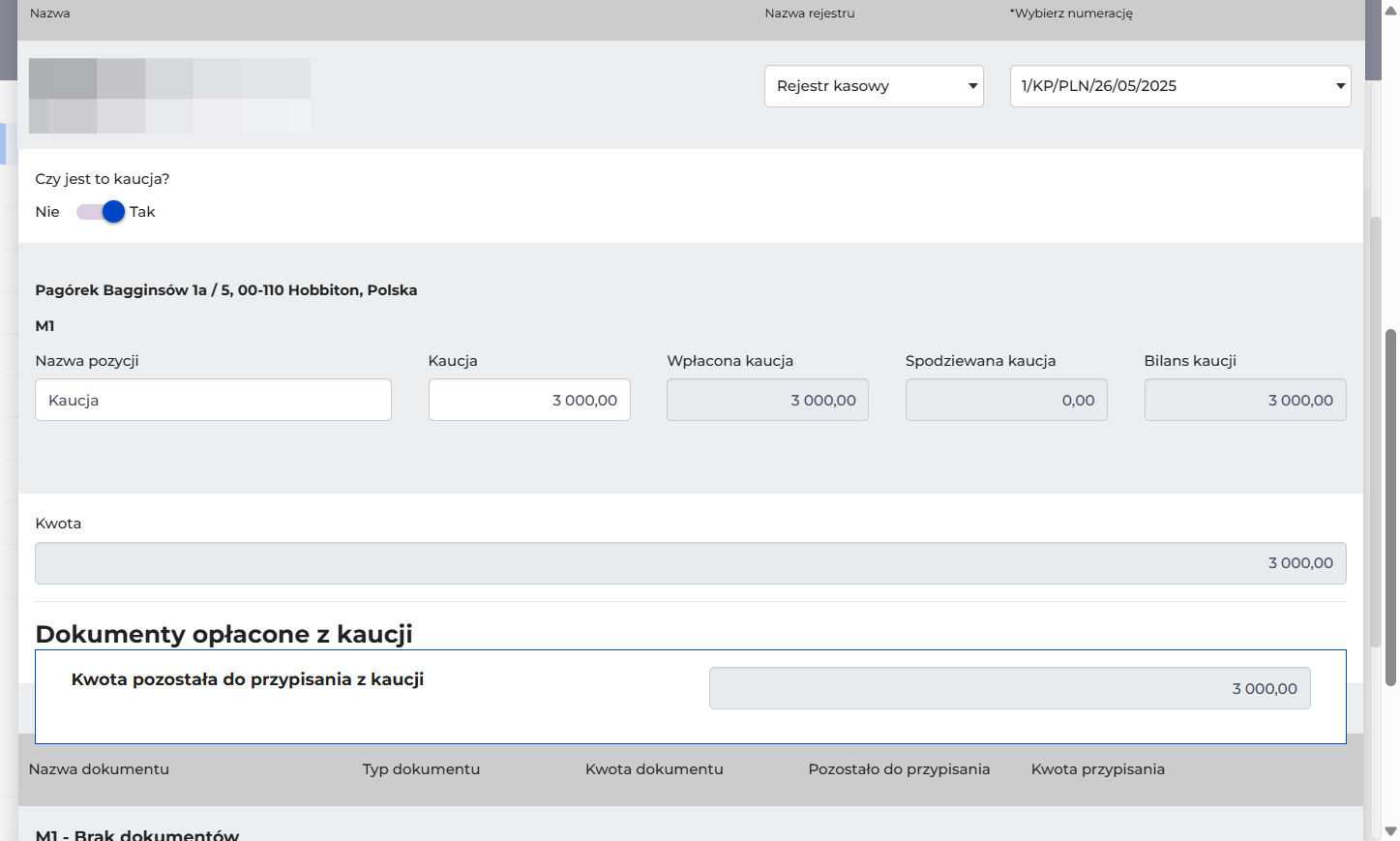Click the 'Tak' label beside the toggle
This screenshot has width=1400, height=841.
(x=142, y=212)
